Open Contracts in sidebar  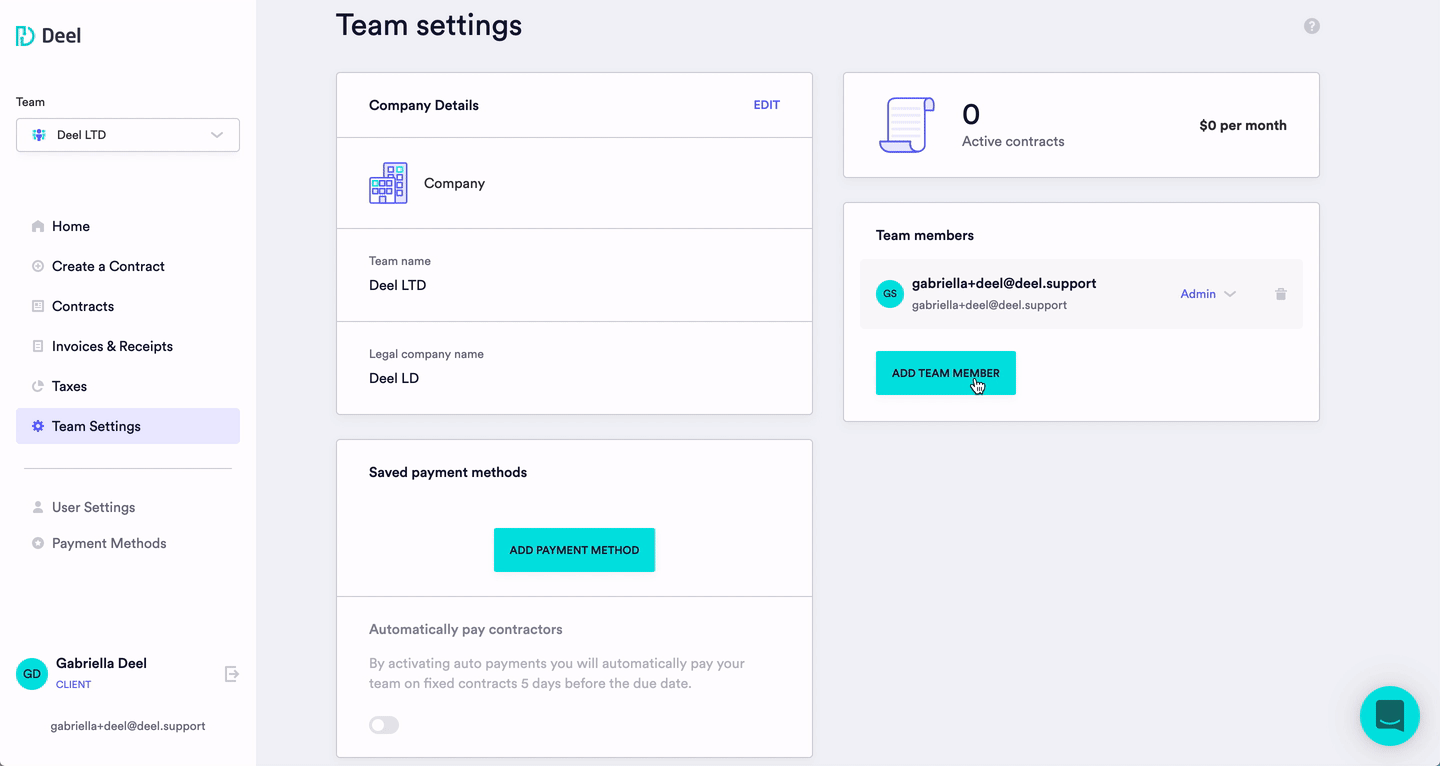pos(128,306)
